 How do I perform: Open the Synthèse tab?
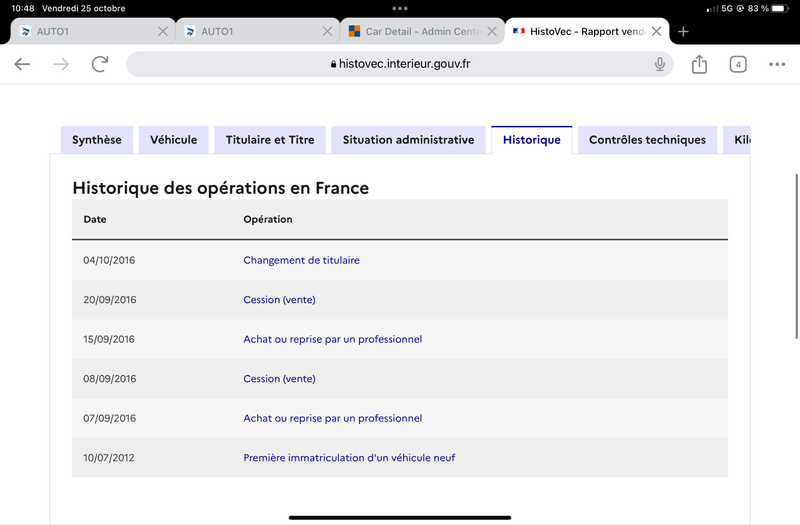point(96,140)
